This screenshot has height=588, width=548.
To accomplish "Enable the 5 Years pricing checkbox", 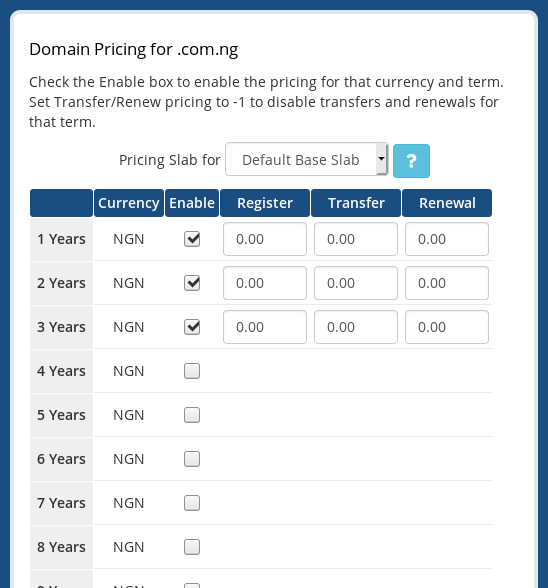I will (x=192, y=415).
